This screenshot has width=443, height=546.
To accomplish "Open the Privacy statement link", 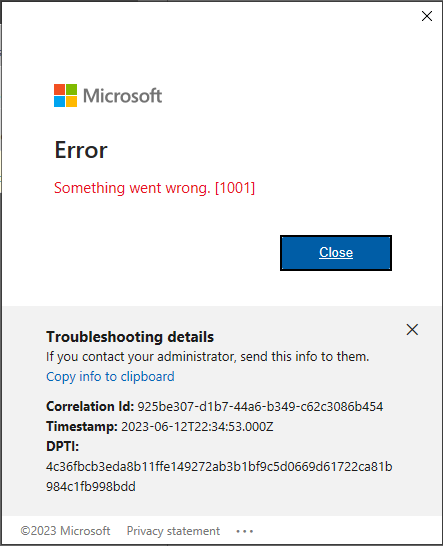I will coord(173,531).
